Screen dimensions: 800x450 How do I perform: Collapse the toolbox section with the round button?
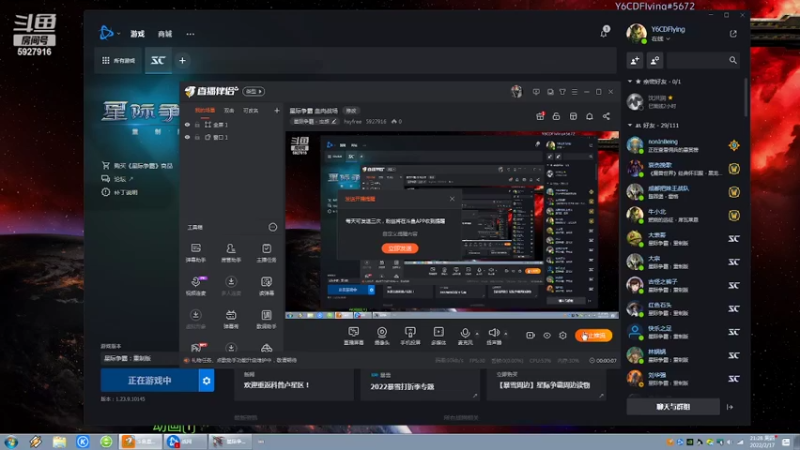(272, 227)
